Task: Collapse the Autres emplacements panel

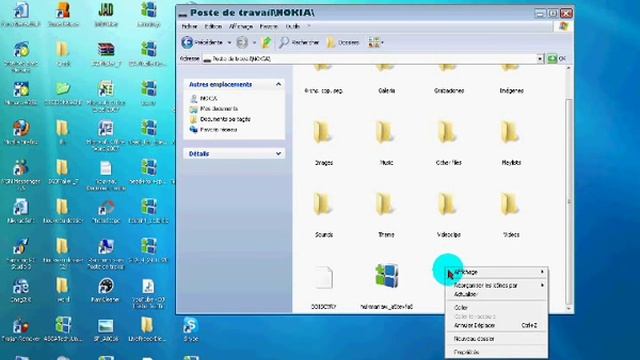Action: tap(278, 84)
